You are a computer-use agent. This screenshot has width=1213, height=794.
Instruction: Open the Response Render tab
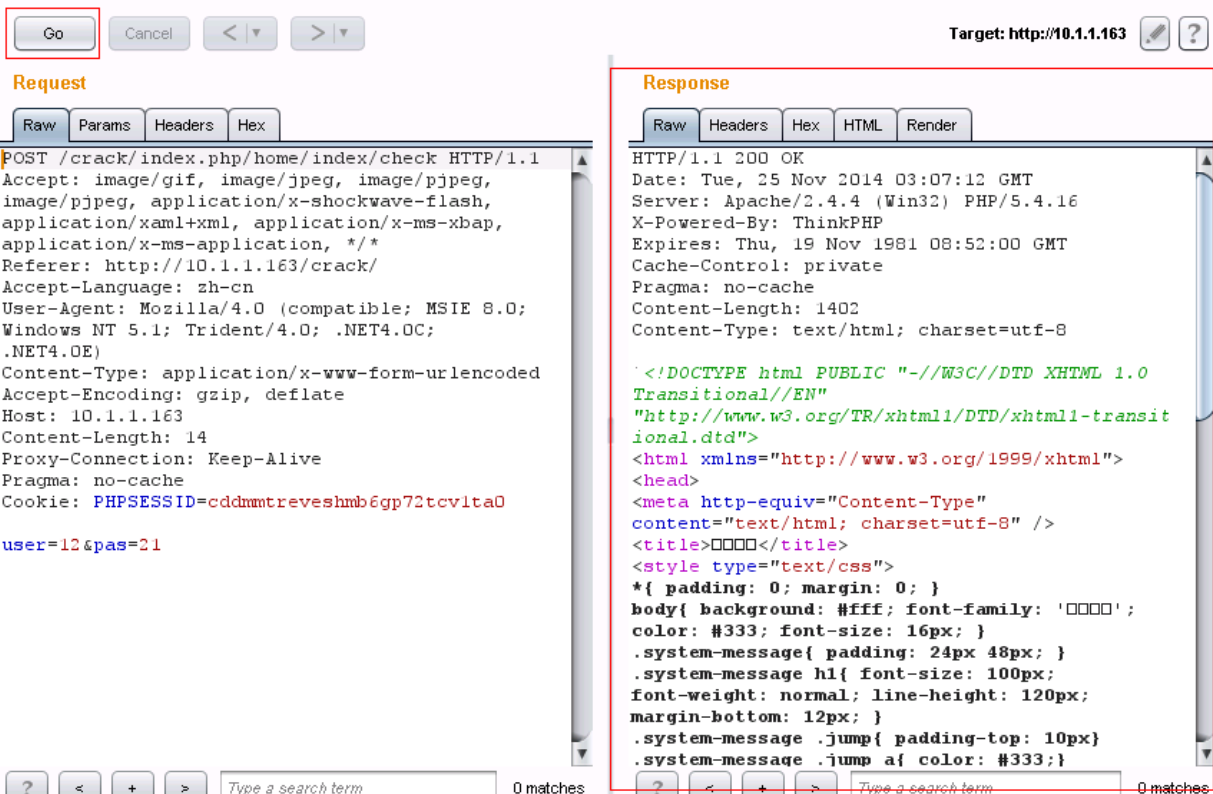(932, 125)
